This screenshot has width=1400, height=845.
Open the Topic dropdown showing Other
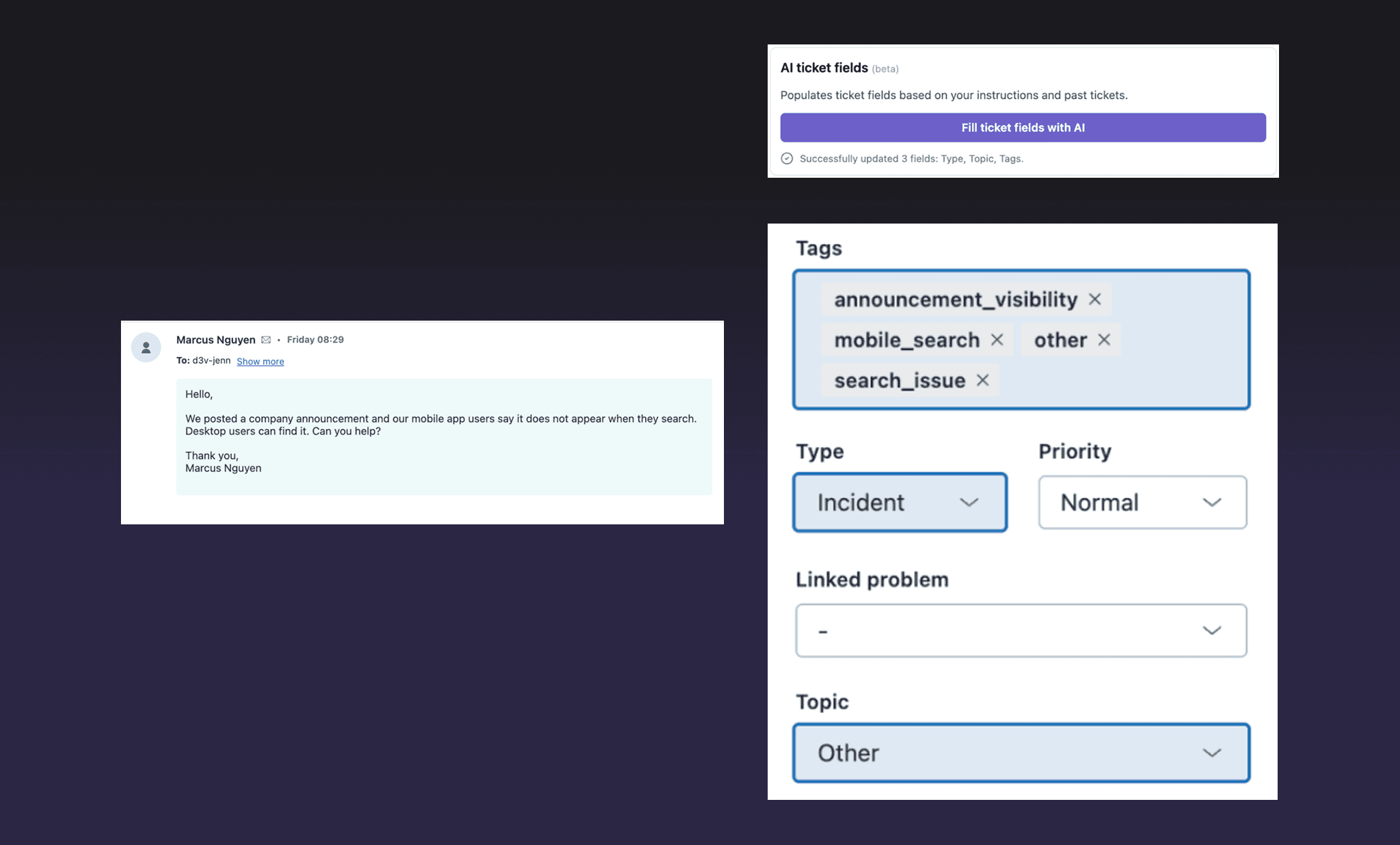(1021, 753)
